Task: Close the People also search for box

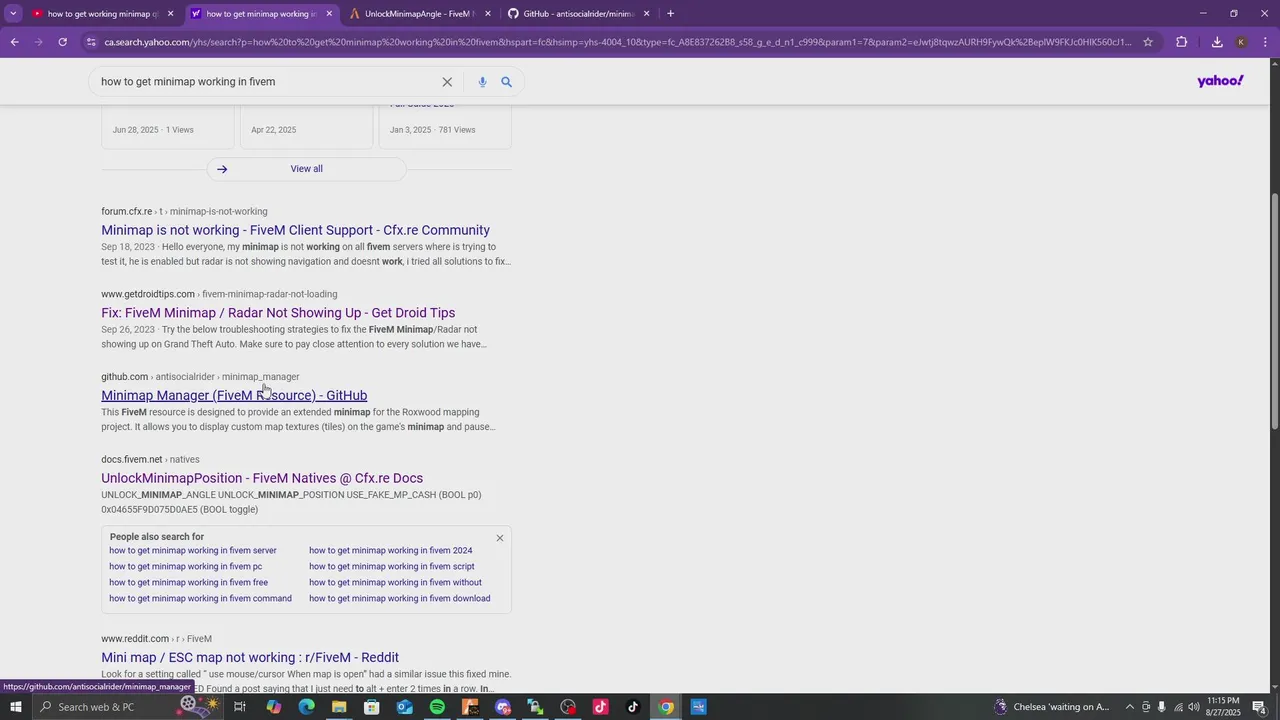Action: click(500, 538)
